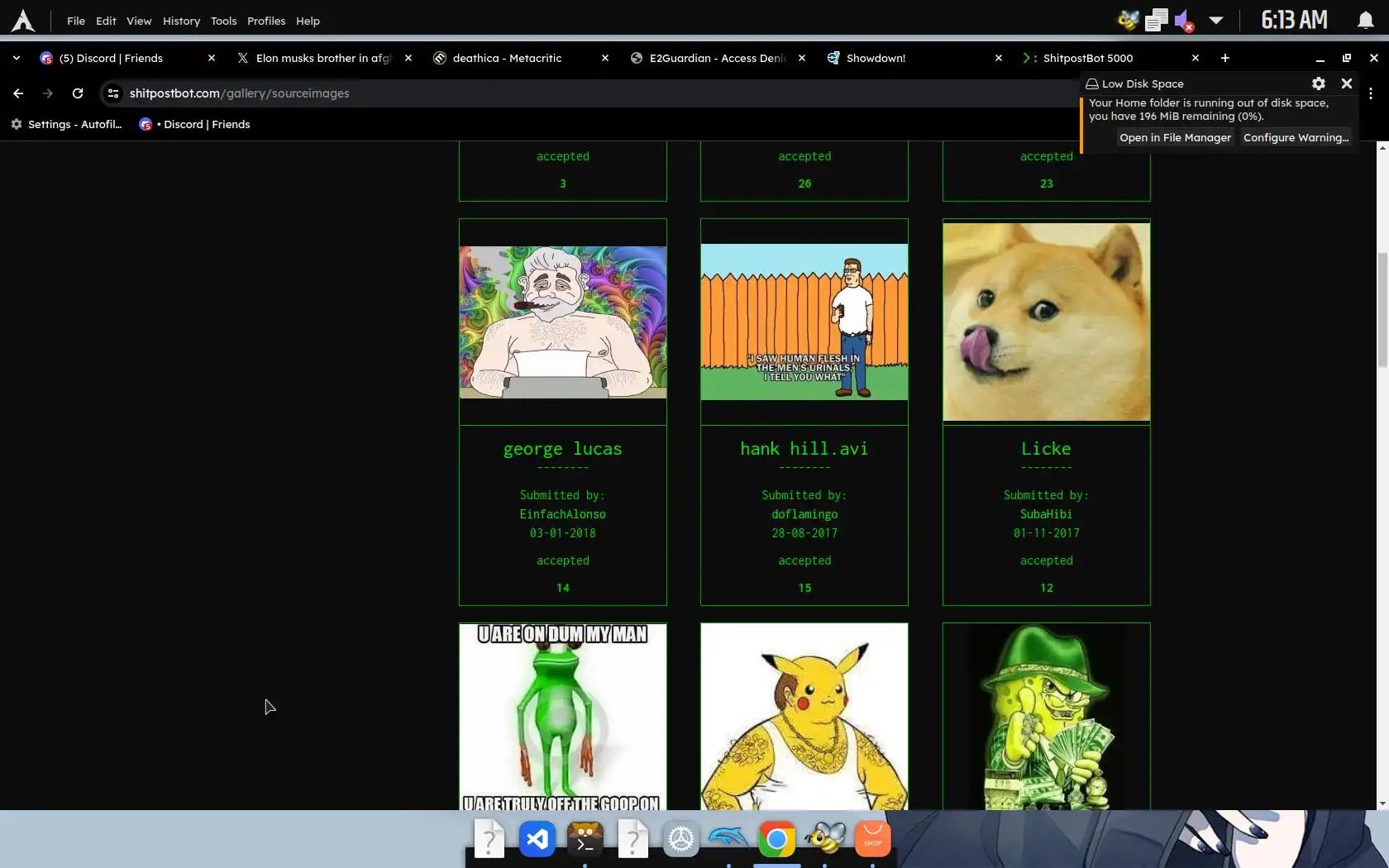
Task: Launch Dolphin app from the dock
Action: coord(729,840)
